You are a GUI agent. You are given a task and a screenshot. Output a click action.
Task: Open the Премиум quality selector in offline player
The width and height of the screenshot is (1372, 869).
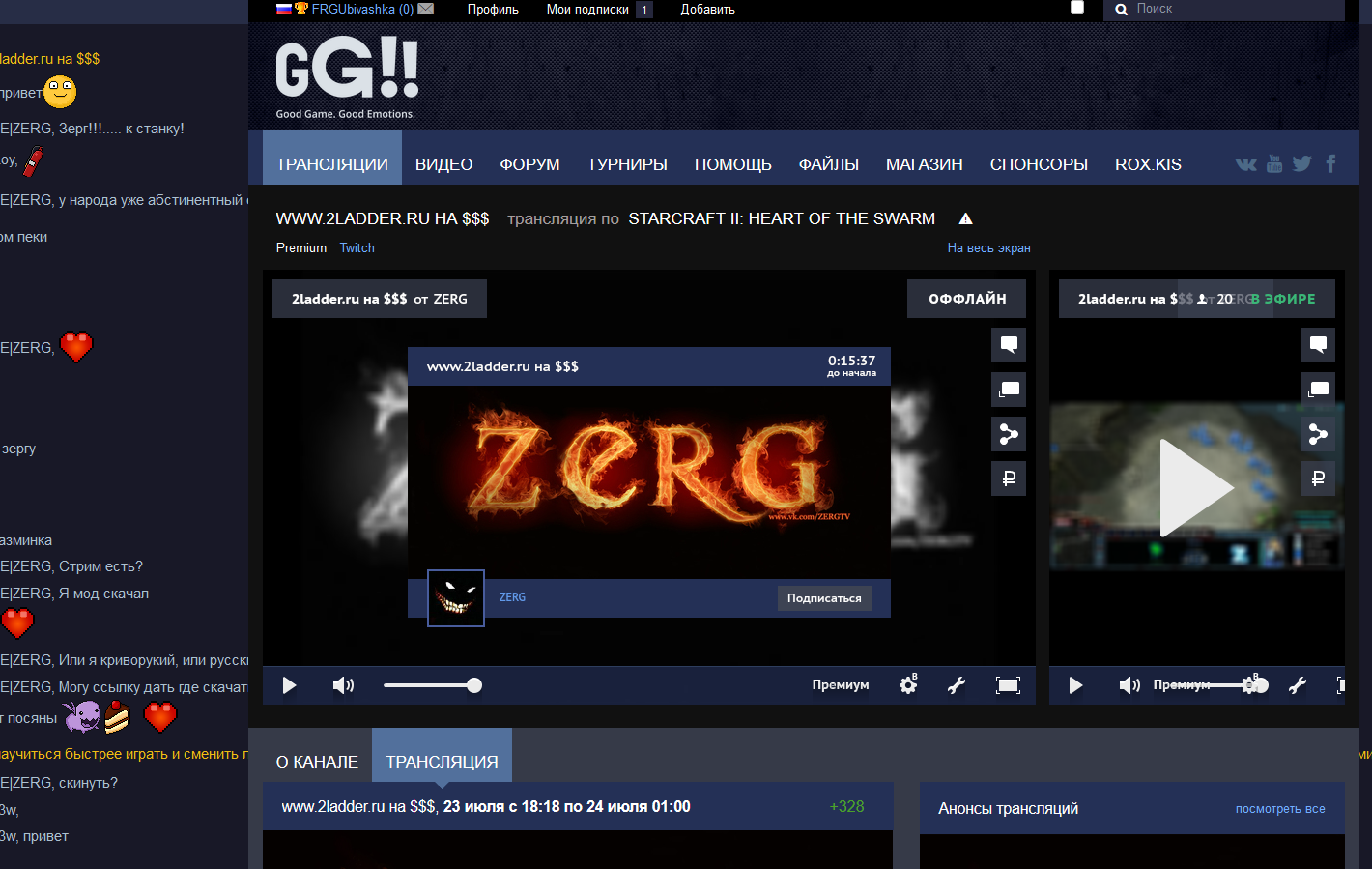point(841,684)
